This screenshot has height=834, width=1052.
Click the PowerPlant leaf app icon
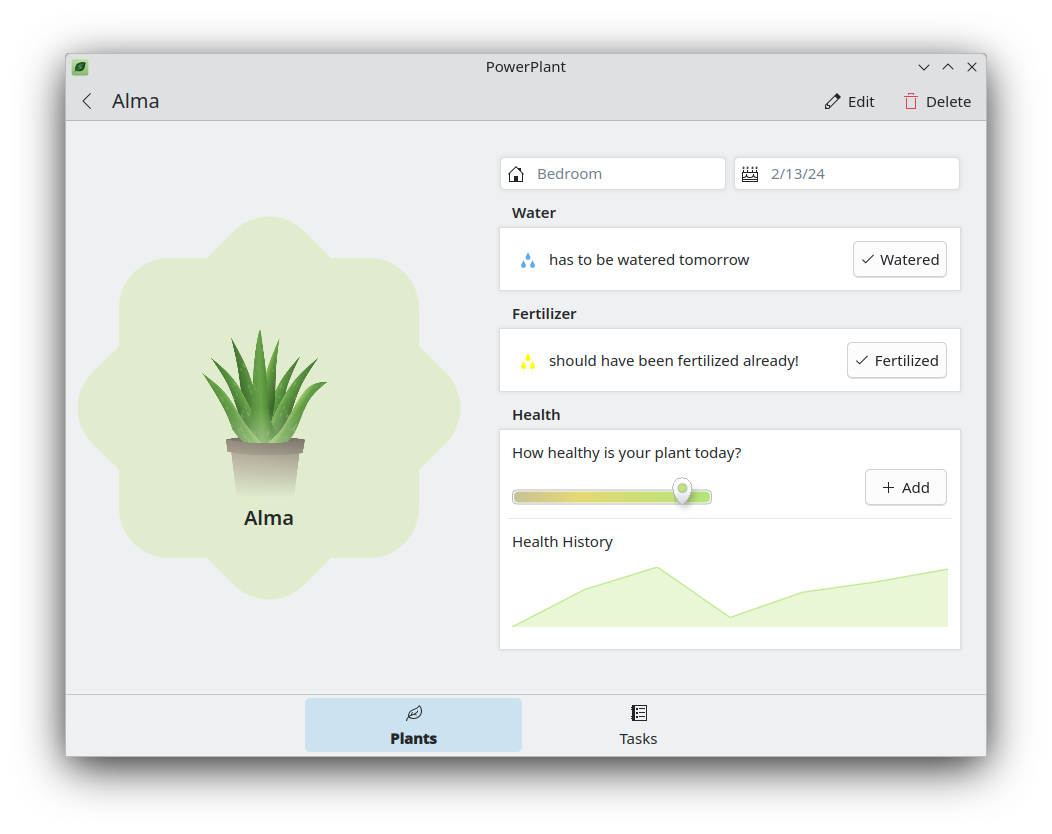(80, 68)
